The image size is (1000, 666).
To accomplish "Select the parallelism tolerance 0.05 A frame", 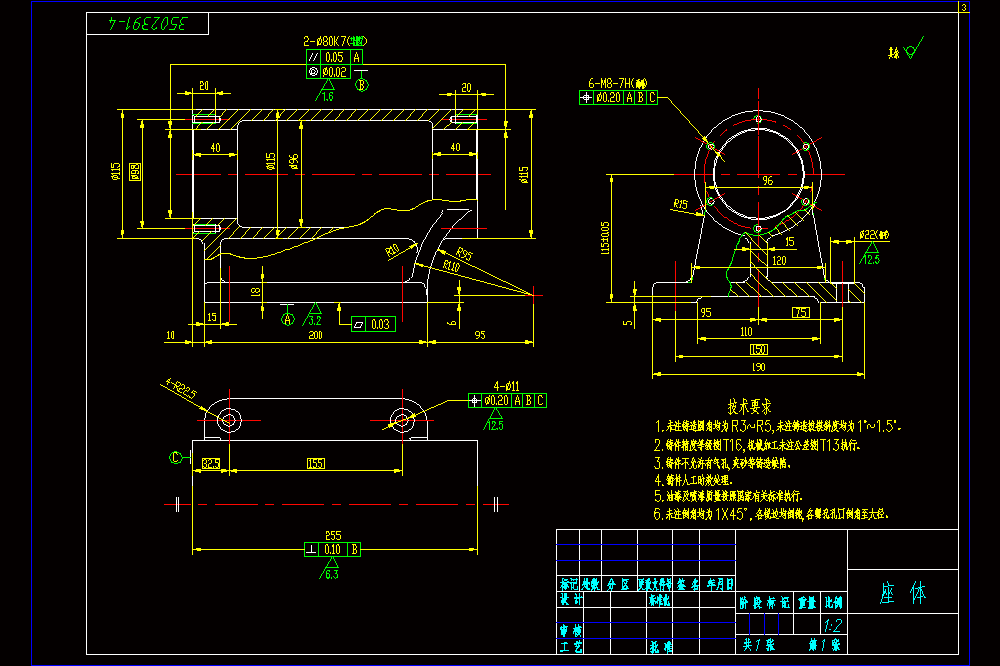I will tap(335, 57).
